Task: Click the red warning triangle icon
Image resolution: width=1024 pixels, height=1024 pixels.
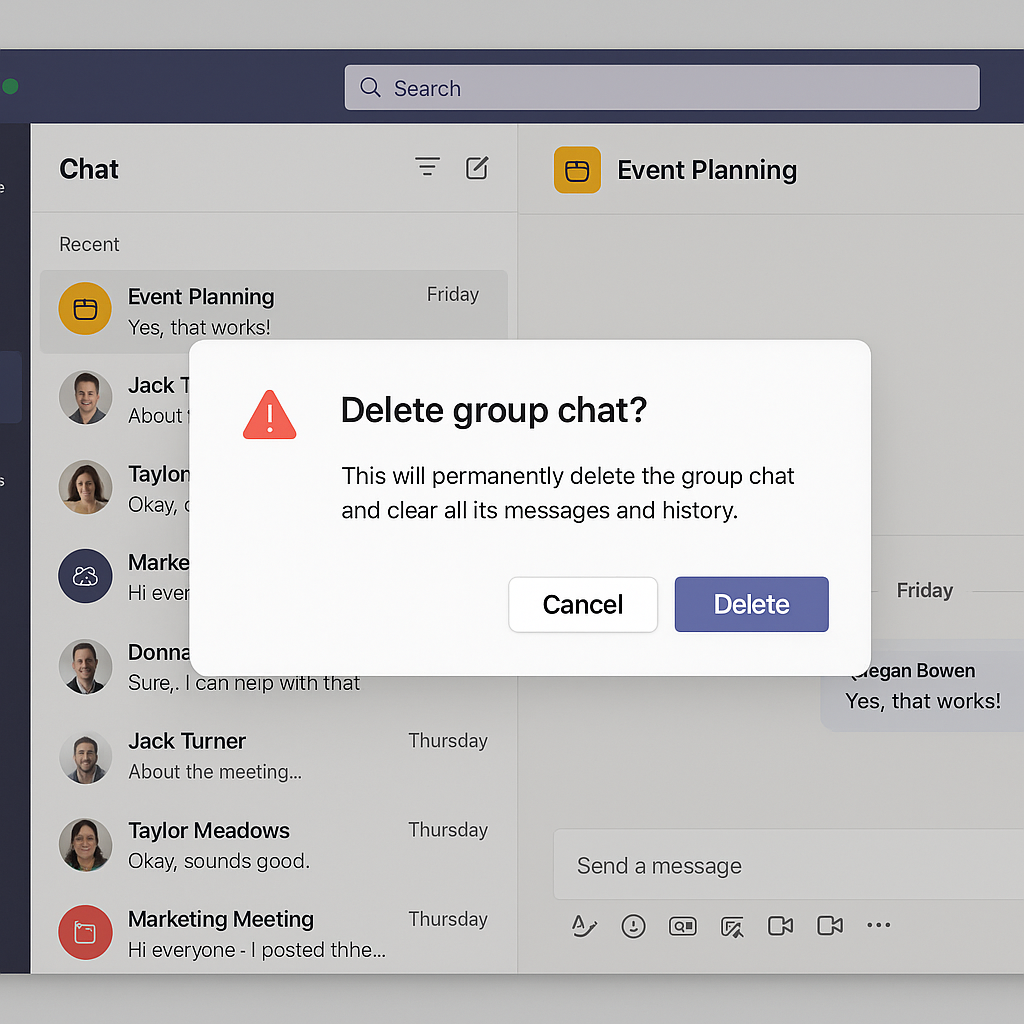Action: (270, 415)
